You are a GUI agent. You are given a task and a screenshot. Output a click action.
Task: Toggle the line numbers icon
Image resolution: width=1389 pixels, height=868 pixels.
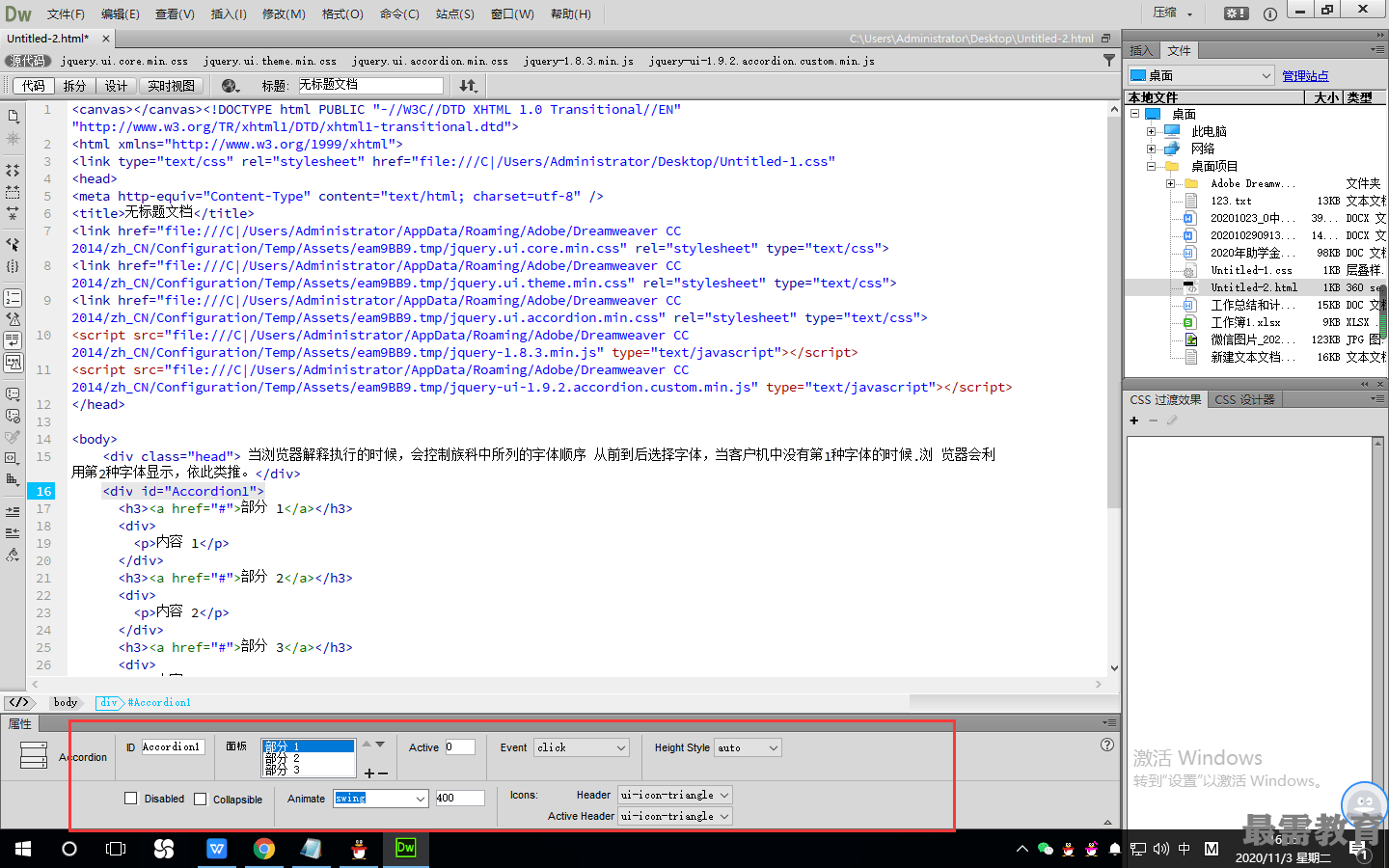[13, 298]
